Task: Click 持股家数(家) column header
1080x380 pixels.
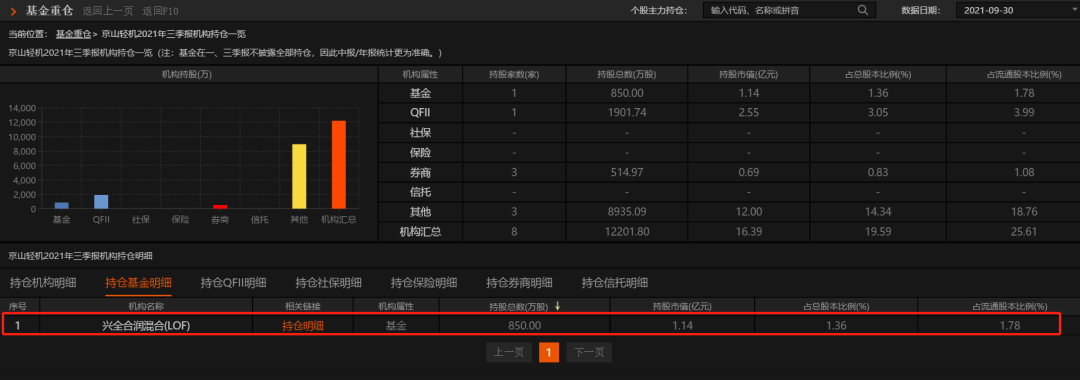Action: 513,74
